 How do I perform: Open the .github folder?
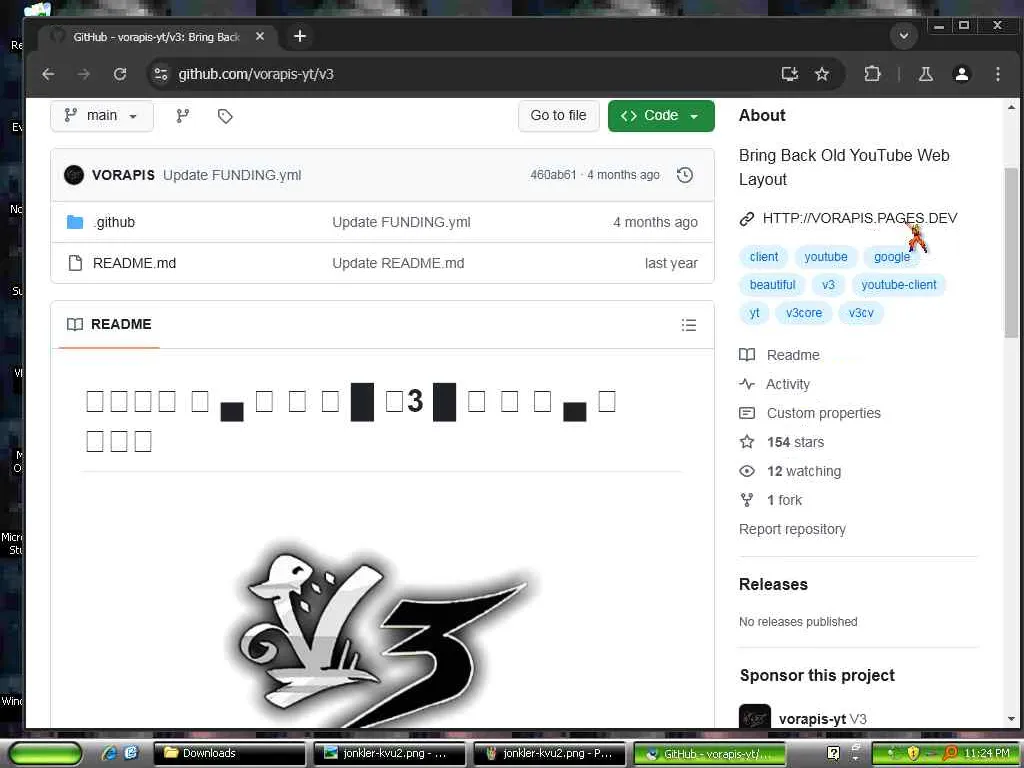point(114,222)
